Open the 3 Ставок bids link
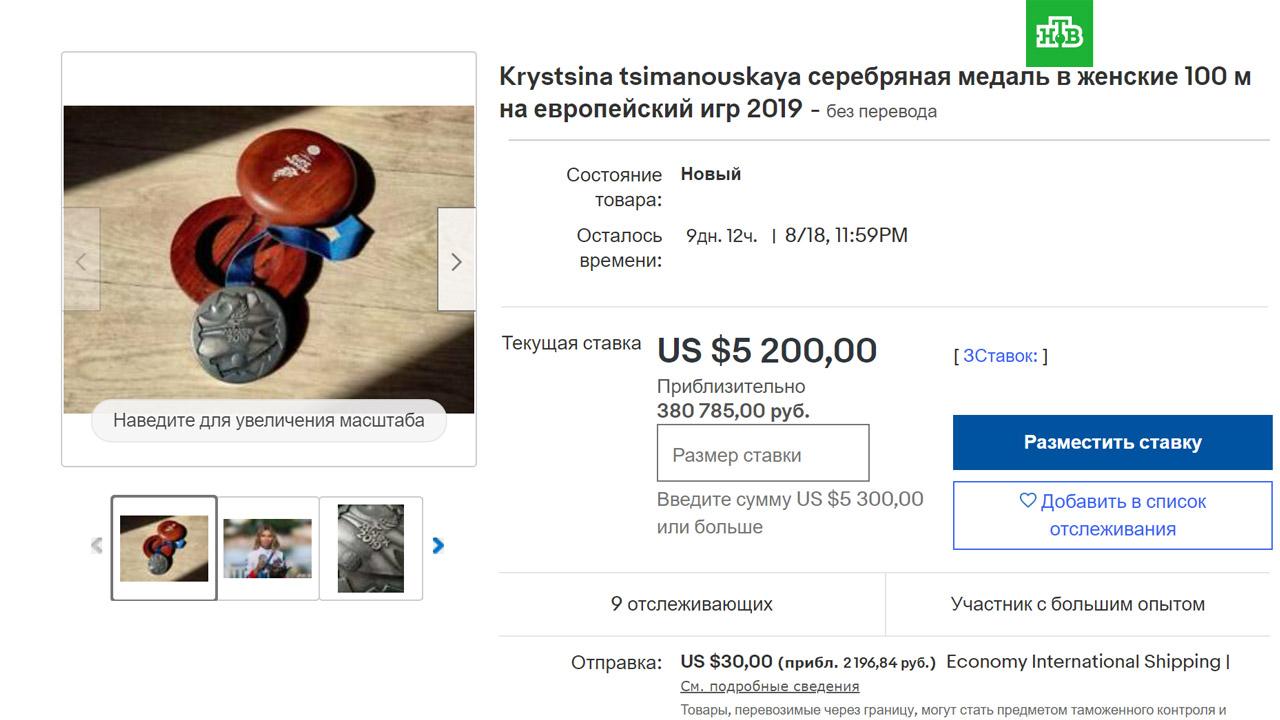1280x720 pixels. coord(1000,356)
